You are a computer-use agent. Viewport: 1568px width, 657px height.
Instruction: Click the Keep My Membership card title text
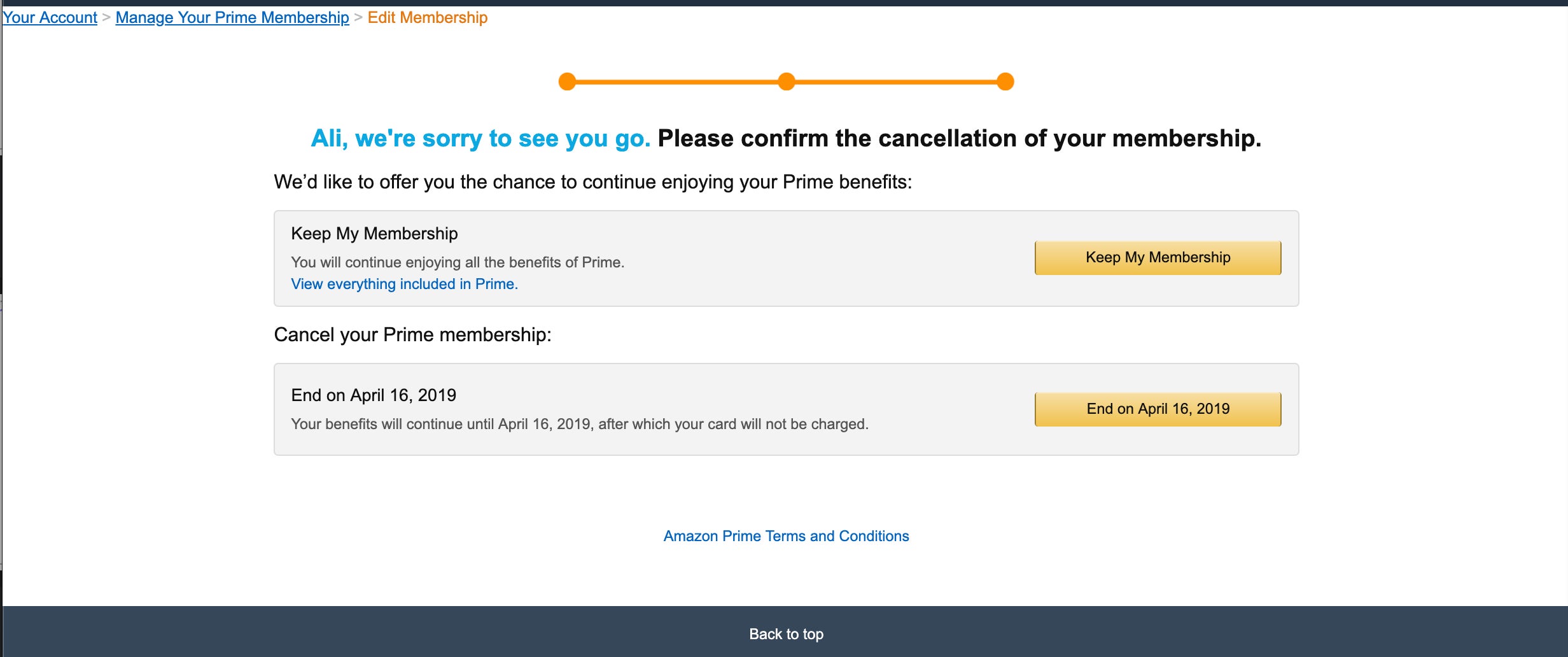(374, 234)
